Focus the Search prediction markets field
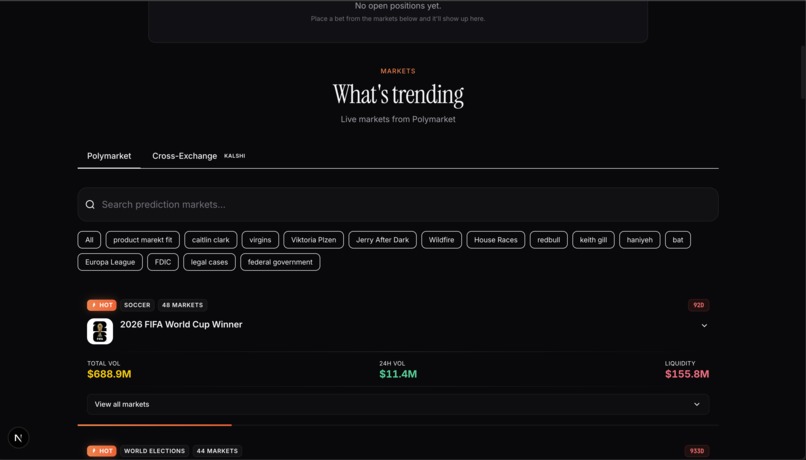The width and height of the screenshot is (806, 460). 398,205
